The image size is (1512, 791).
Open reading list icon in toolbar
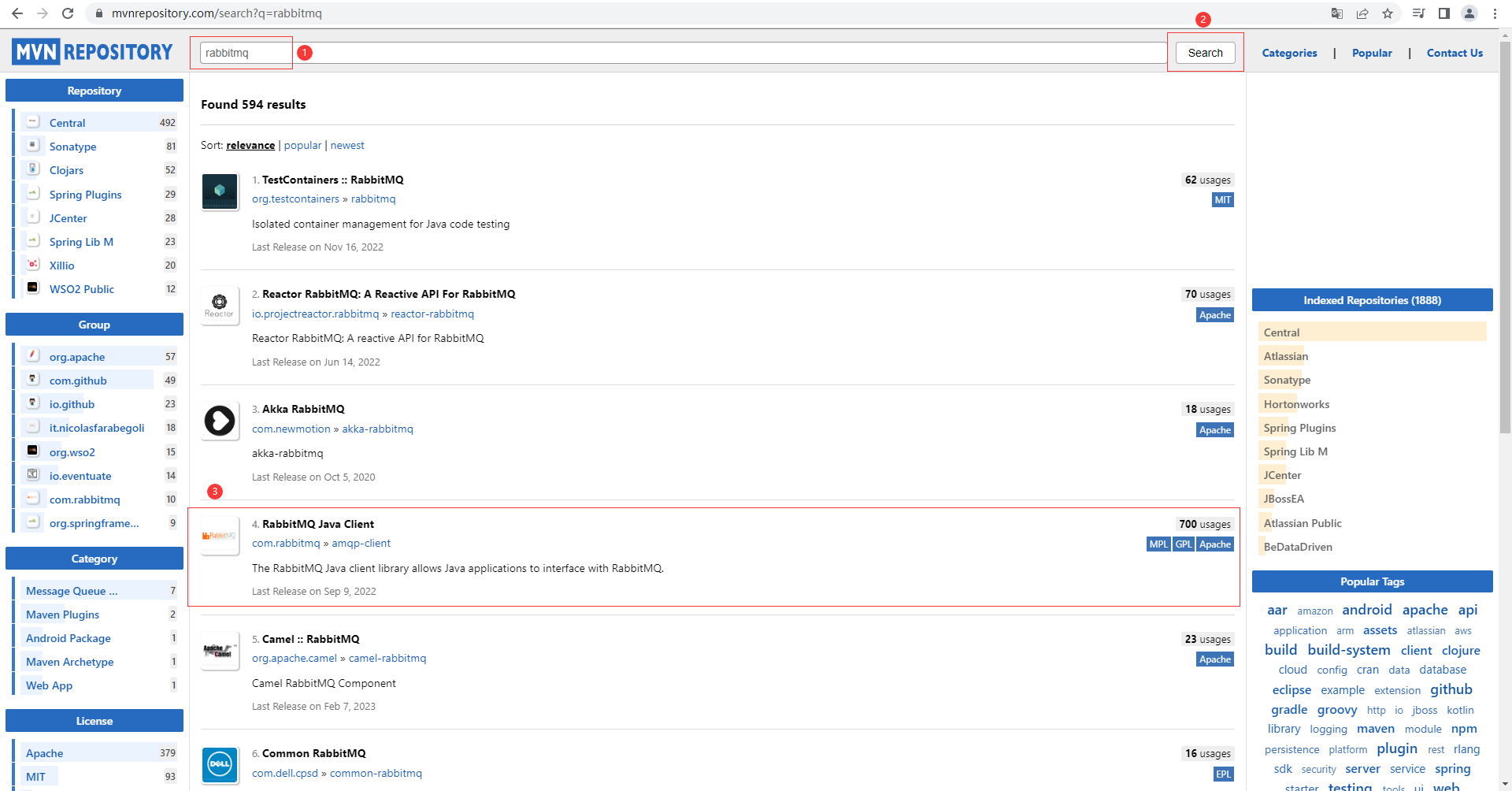point(1419,13)
